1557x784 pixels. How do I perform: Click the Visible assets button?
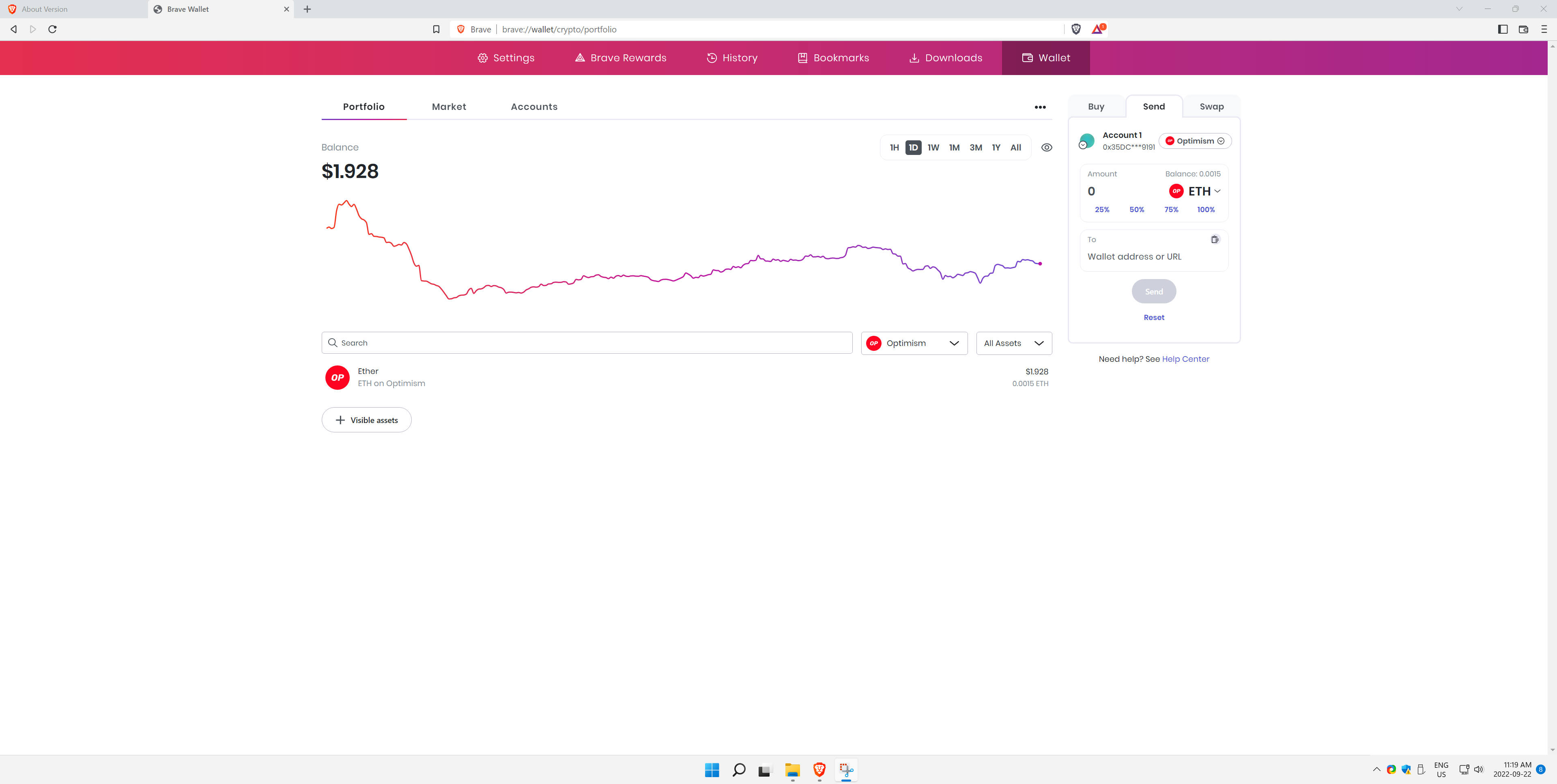[366, 419]
